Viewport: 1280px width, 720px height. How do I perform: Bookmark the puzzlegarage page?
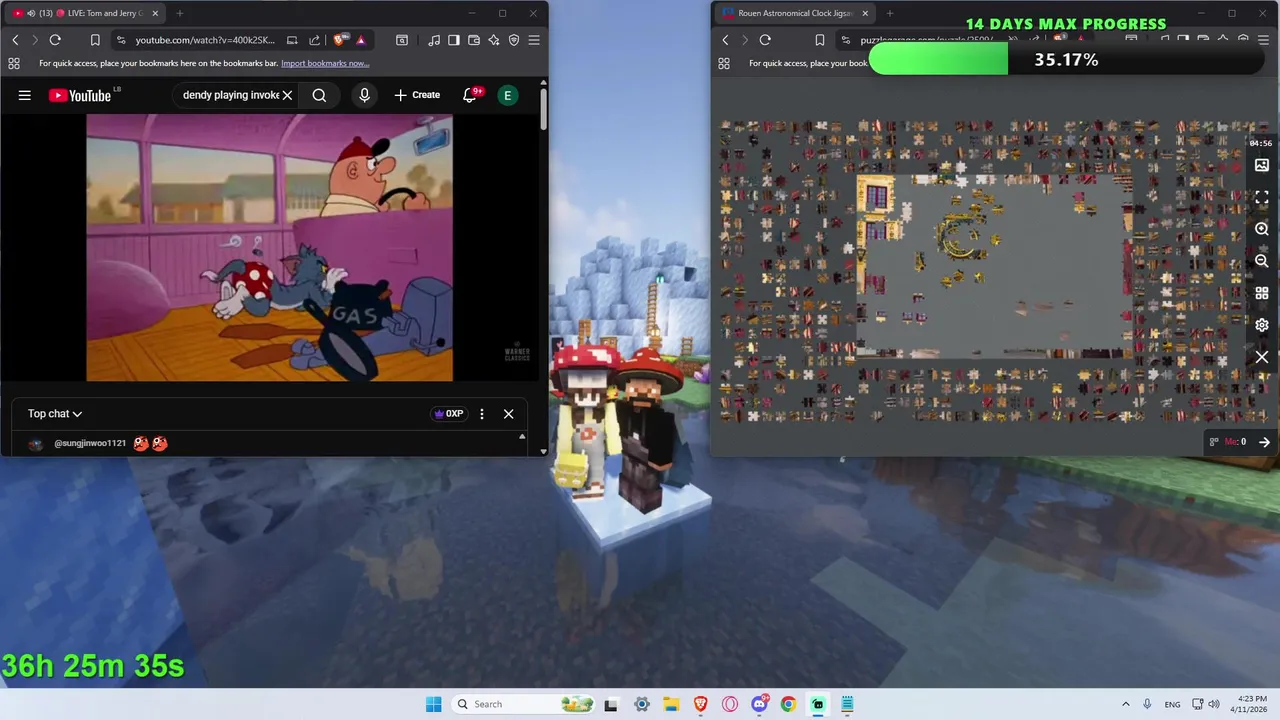pos(819,40)
